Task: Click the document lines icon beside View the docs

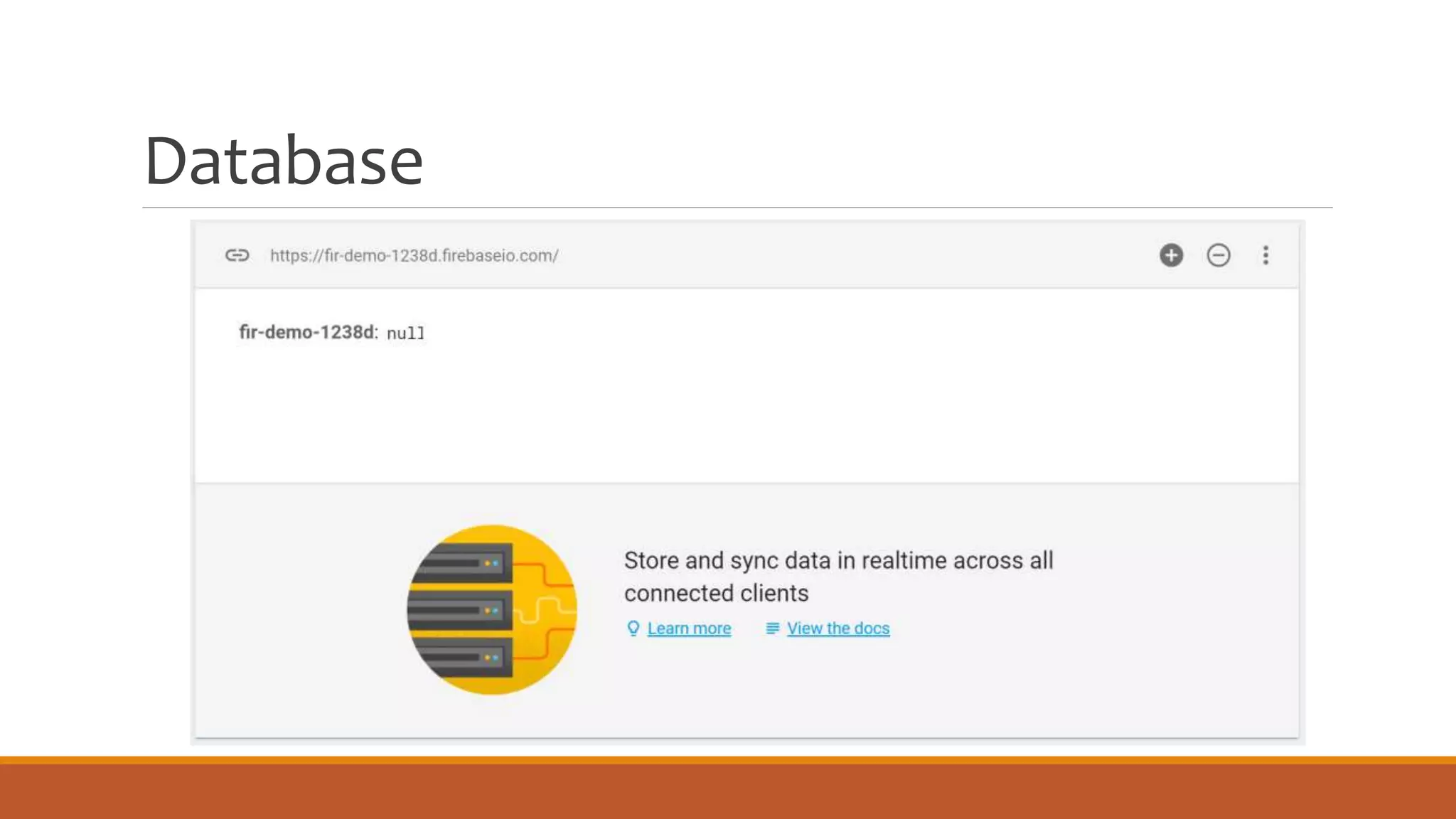Action: (x=772, y=628)
